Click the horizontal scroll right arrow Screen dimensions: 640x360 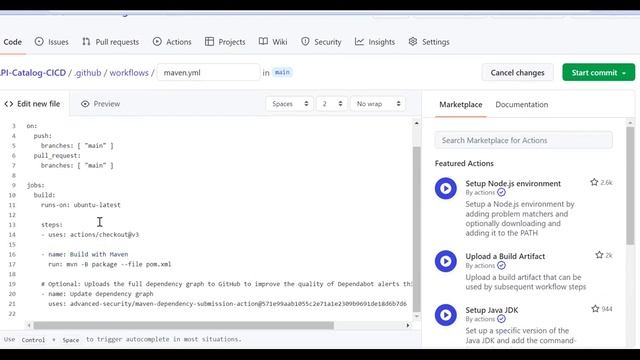tap(408, 325)
